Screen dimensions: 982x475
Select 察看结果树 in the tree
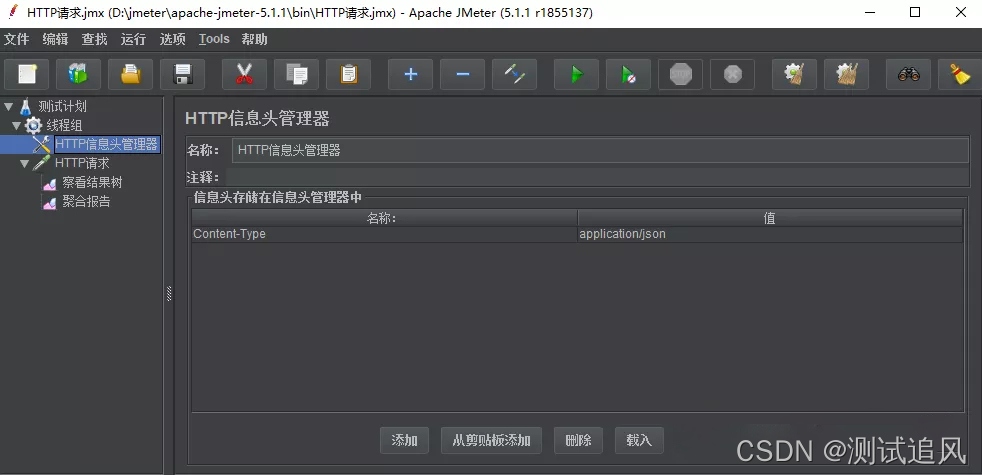tap(92, 183)
